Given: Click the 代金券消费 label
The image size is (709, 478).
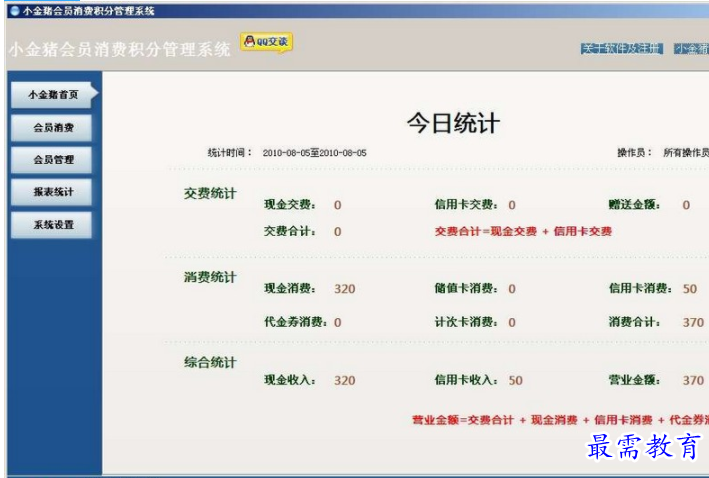Looking at the screenshot, I should coord(296,322).
